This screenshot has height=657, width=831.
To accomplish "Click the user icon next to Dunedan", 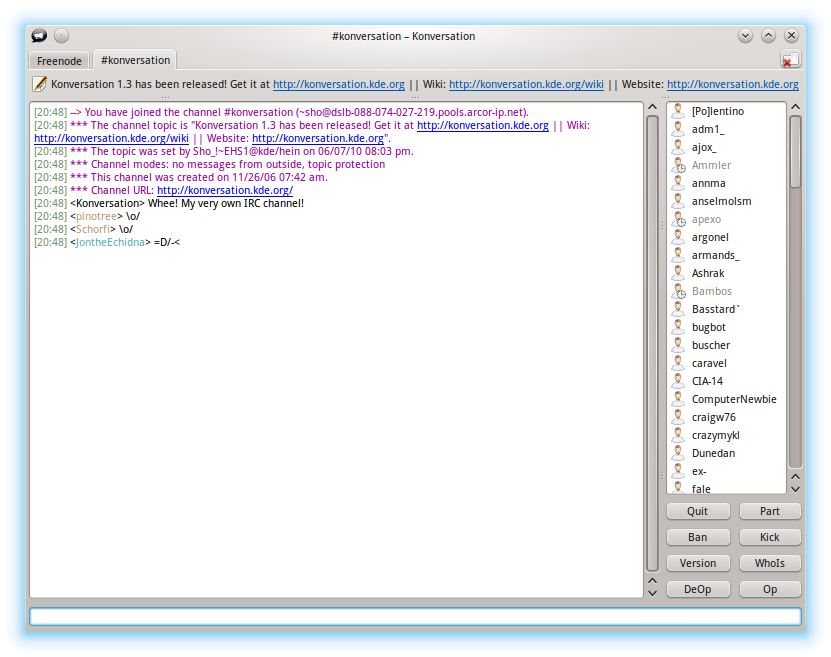I will (678, 453).
